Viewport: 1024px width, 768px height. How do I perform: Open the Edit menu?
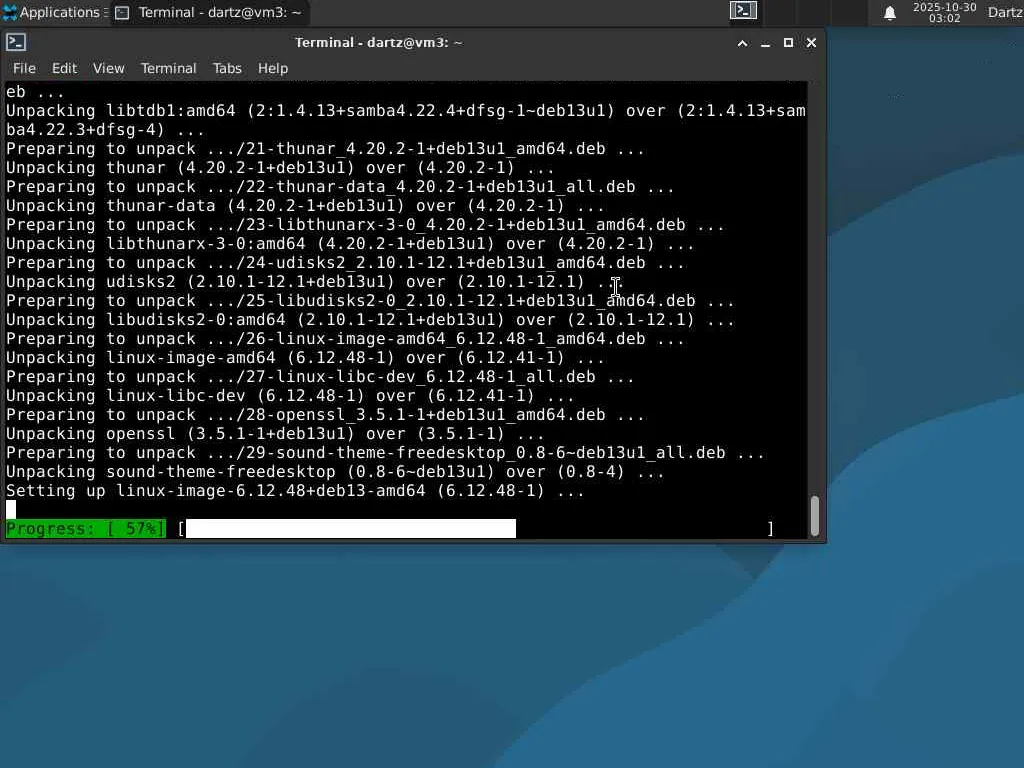pyautogui.click(x=64, y=68)
